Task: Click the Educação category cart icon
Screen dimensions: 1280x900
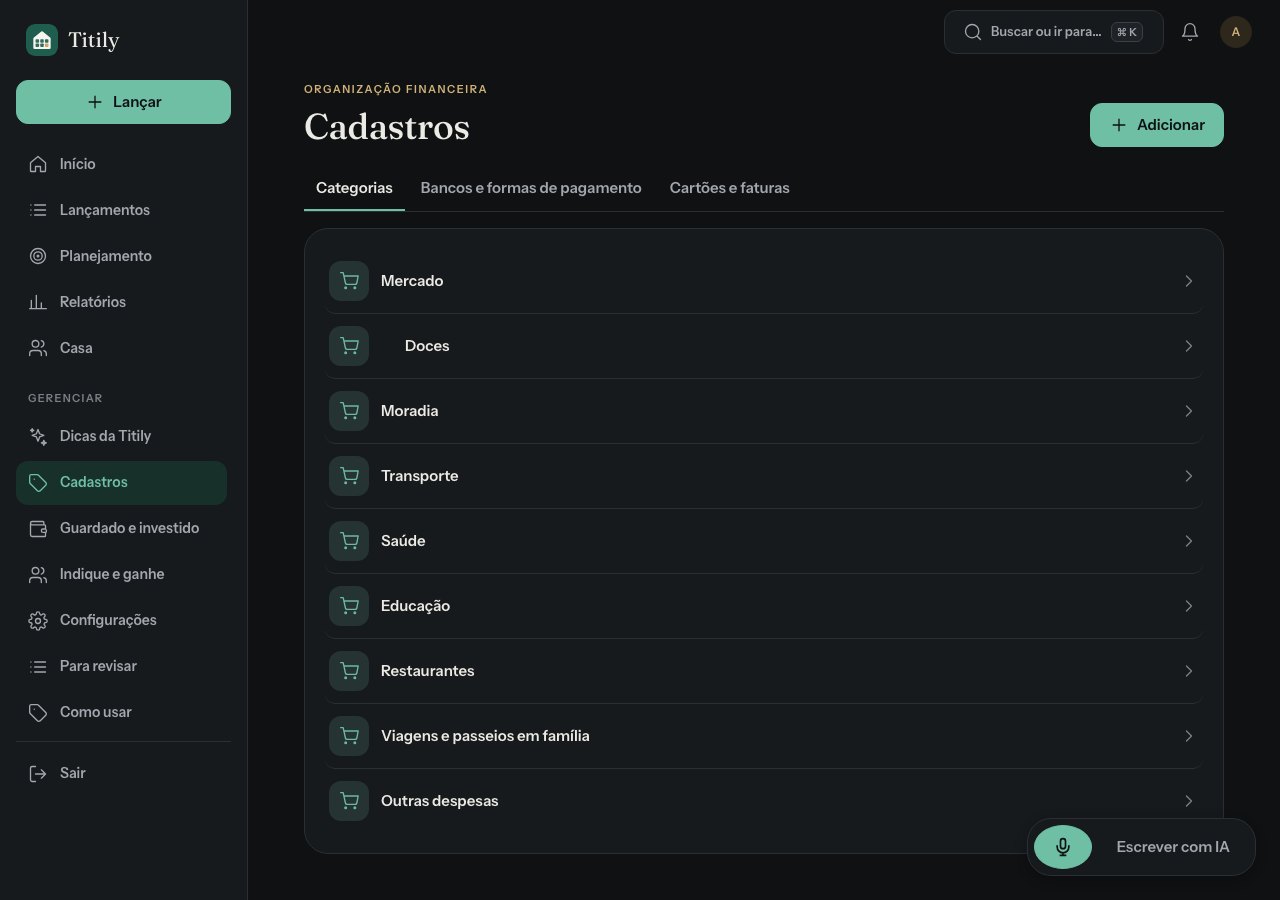Action: (x=349, y=606)
